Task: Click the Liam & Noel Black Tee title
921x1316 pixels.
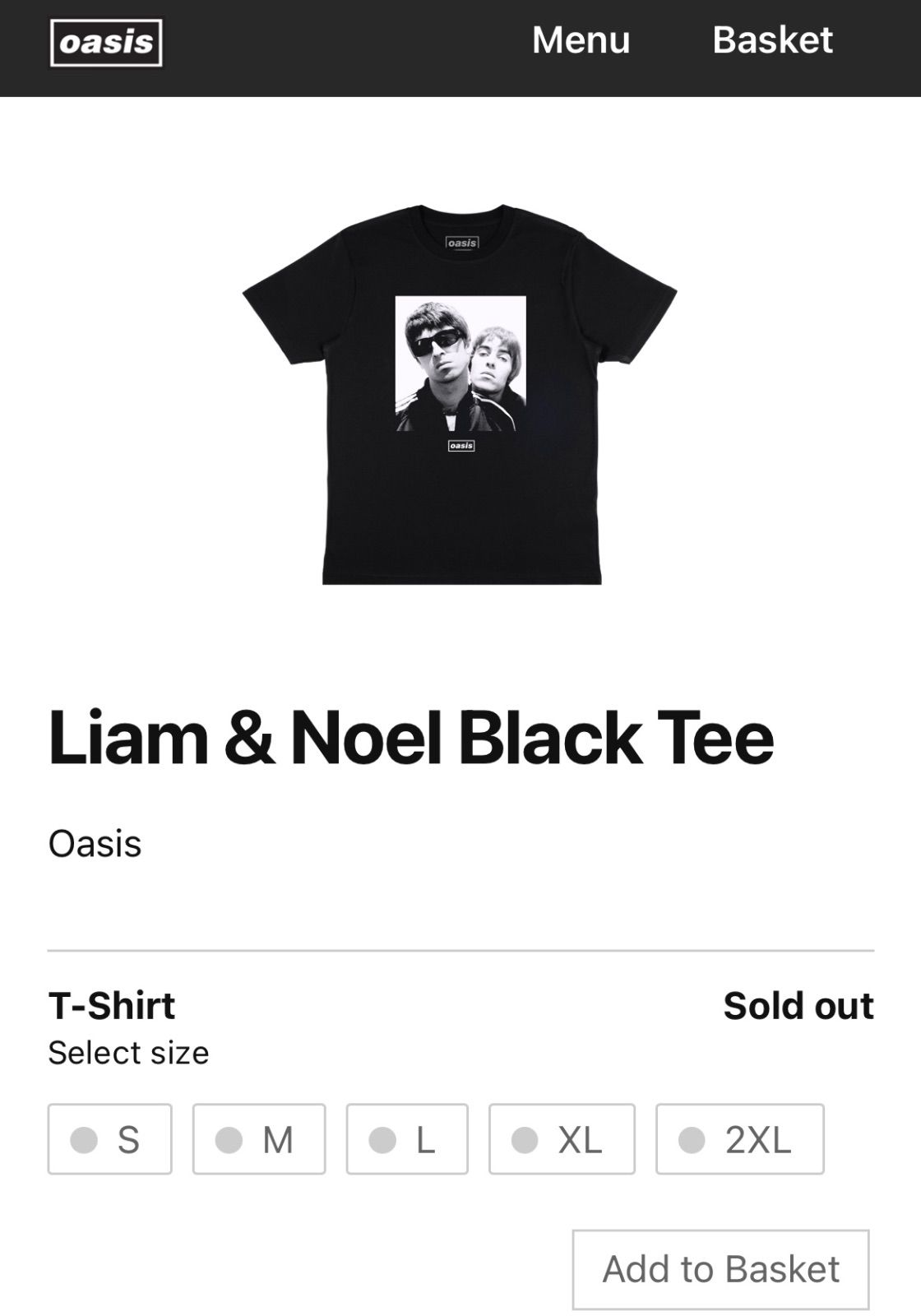Action: click(410, 736)
